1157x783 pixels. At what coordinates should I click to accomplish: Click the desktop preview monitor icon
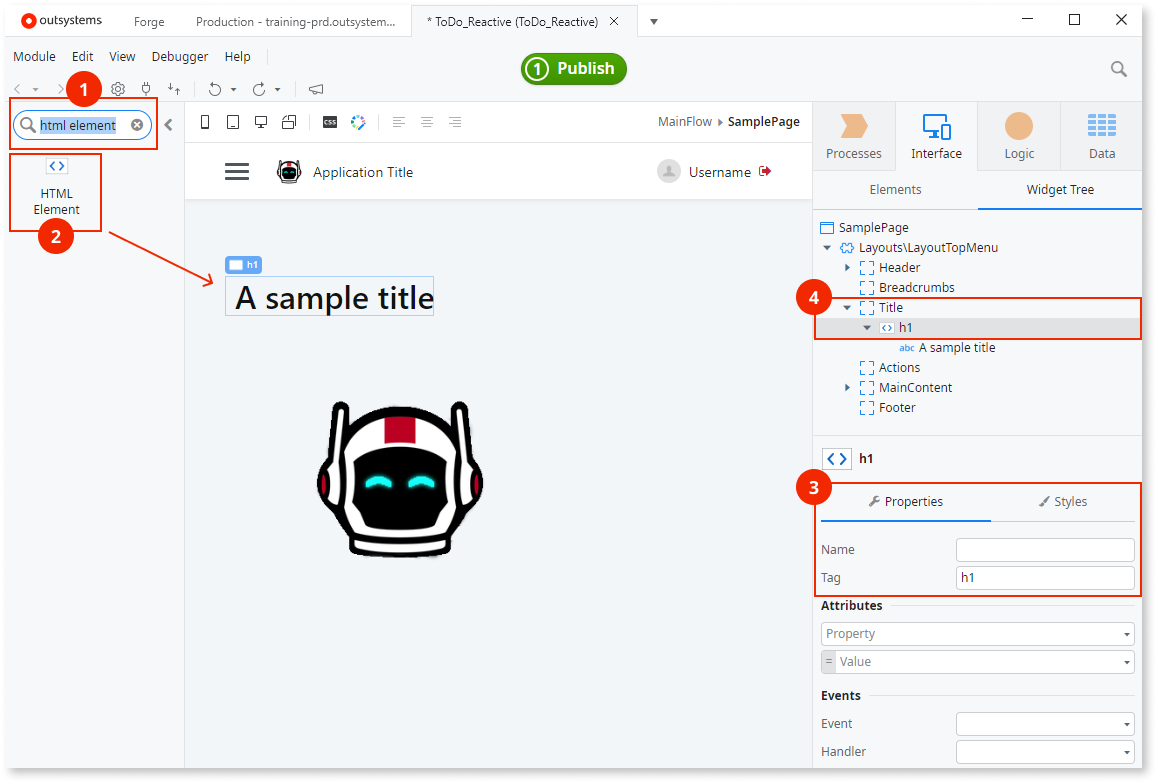coord(260,121)
